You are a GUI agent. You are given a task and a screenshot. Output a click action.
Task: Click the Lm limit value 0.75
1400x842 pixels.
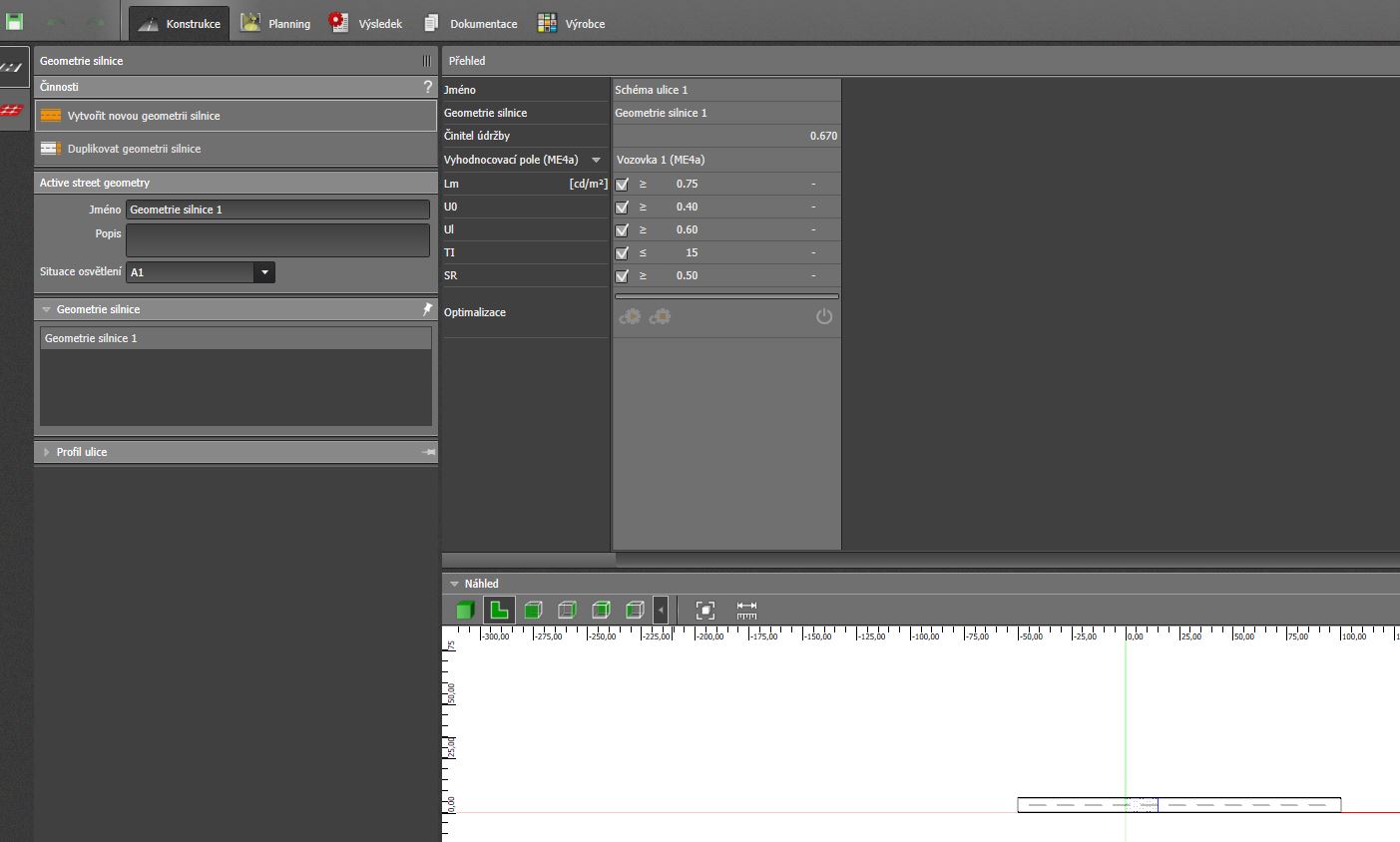click(x=687, y=184)
